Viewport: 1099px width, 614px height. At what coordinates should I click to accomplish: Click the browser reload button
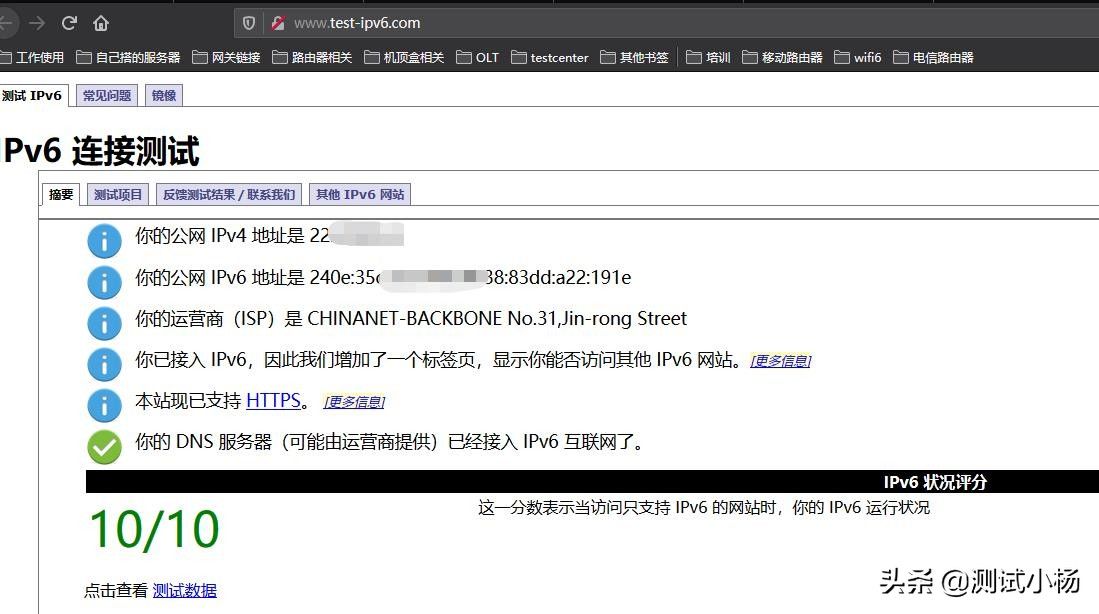[69, 23]
